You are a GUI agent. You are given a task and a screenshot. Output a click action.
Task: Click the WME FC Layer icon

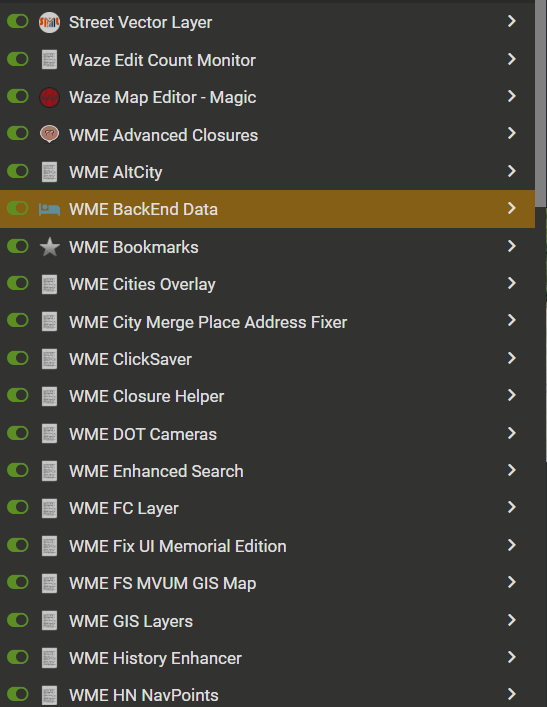coord(49,508)
